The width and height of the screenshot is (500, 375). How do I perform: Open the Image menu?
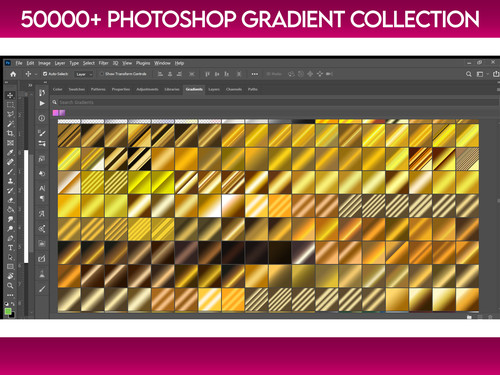click(44, 63)
